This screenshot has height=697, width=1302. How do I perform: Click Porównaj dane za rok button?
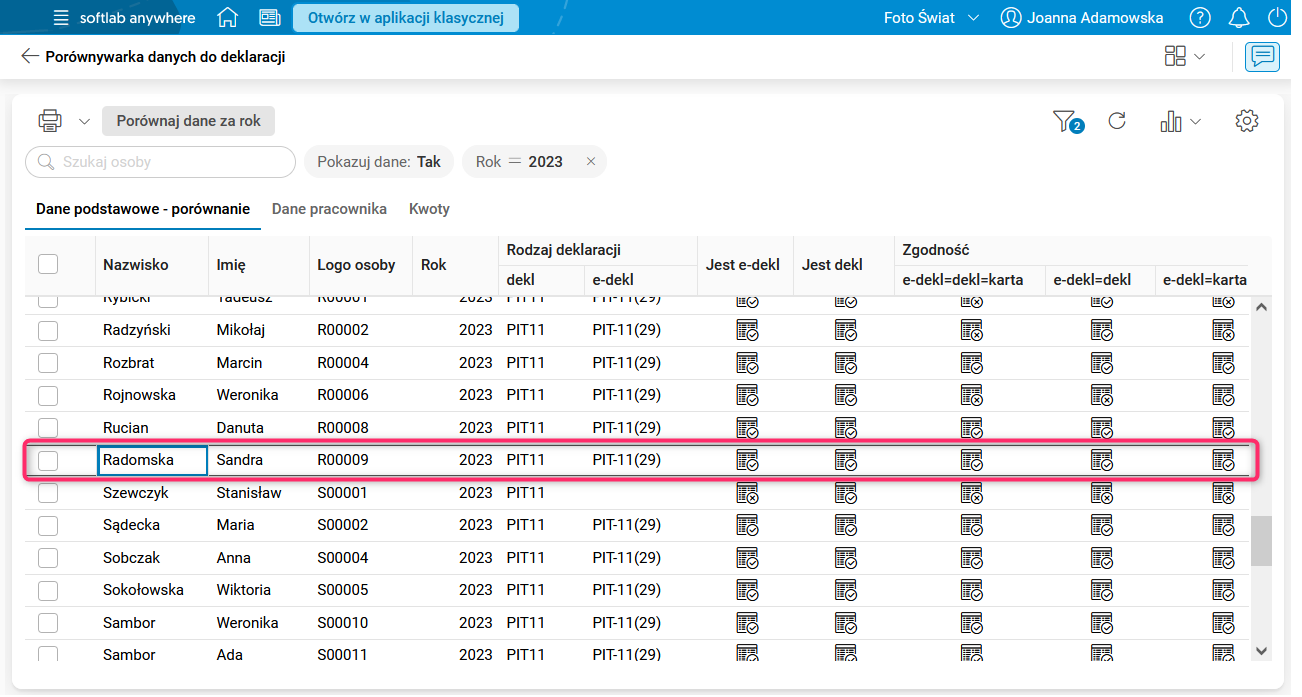(x=189, y=121)
